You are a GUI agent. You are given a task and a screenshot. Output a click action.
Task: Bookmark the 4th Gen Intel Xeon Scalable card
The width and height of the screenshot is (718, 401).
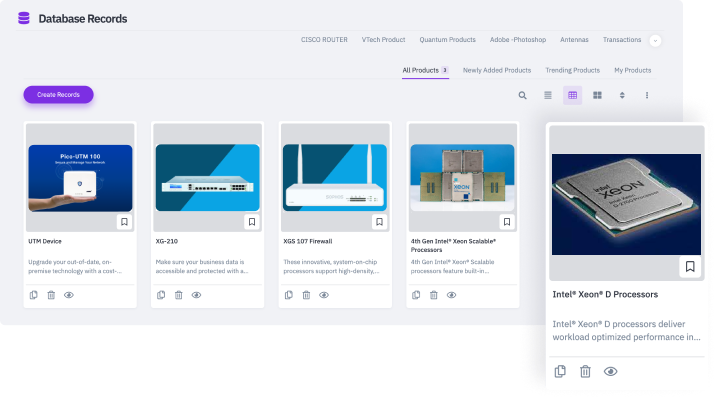coord(507,222)
